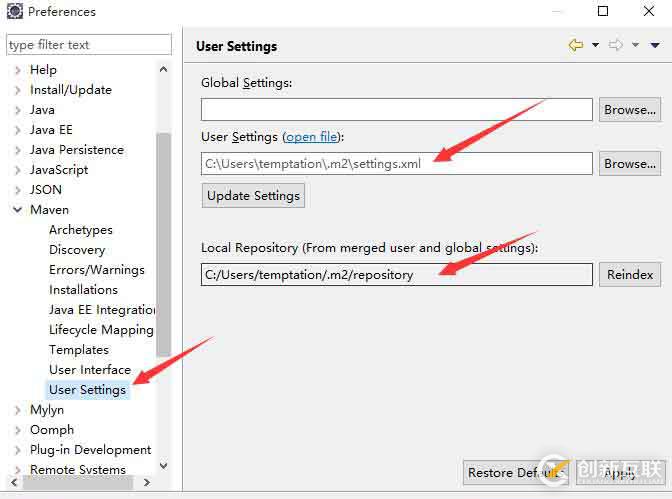The image size is (672, 499).
Task: Select the Maven preferences entry
Action: coord(49,210)
